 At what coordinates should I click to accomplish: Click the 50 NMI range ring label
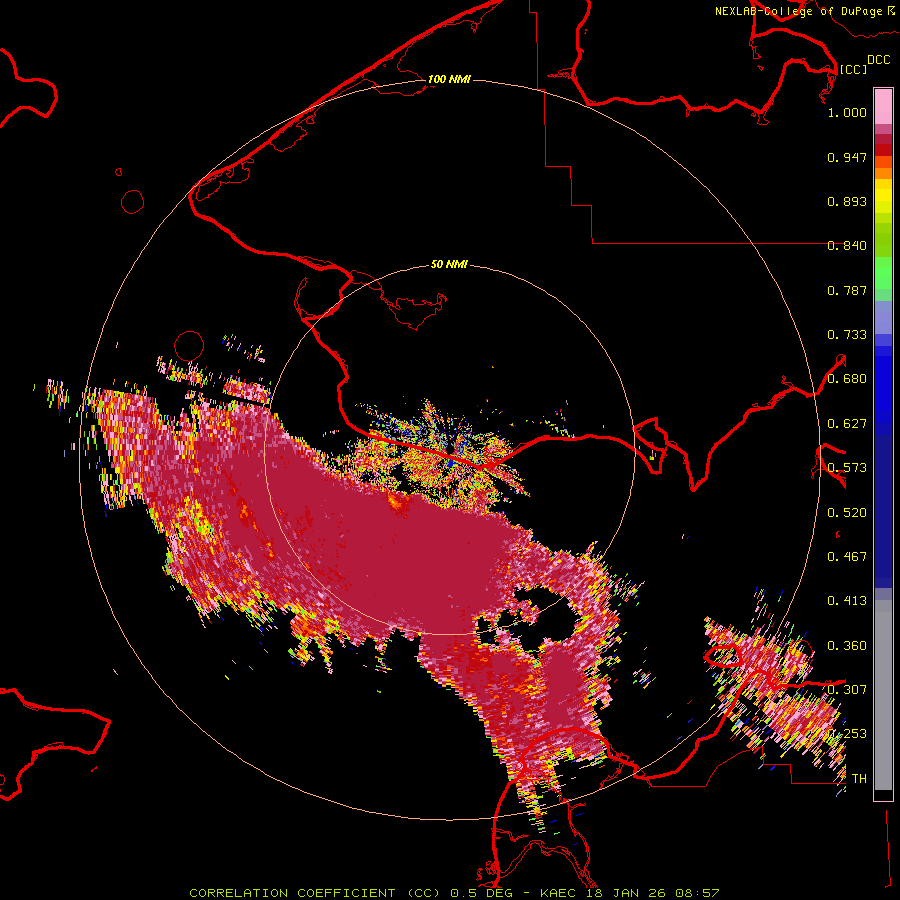point(449,265)
